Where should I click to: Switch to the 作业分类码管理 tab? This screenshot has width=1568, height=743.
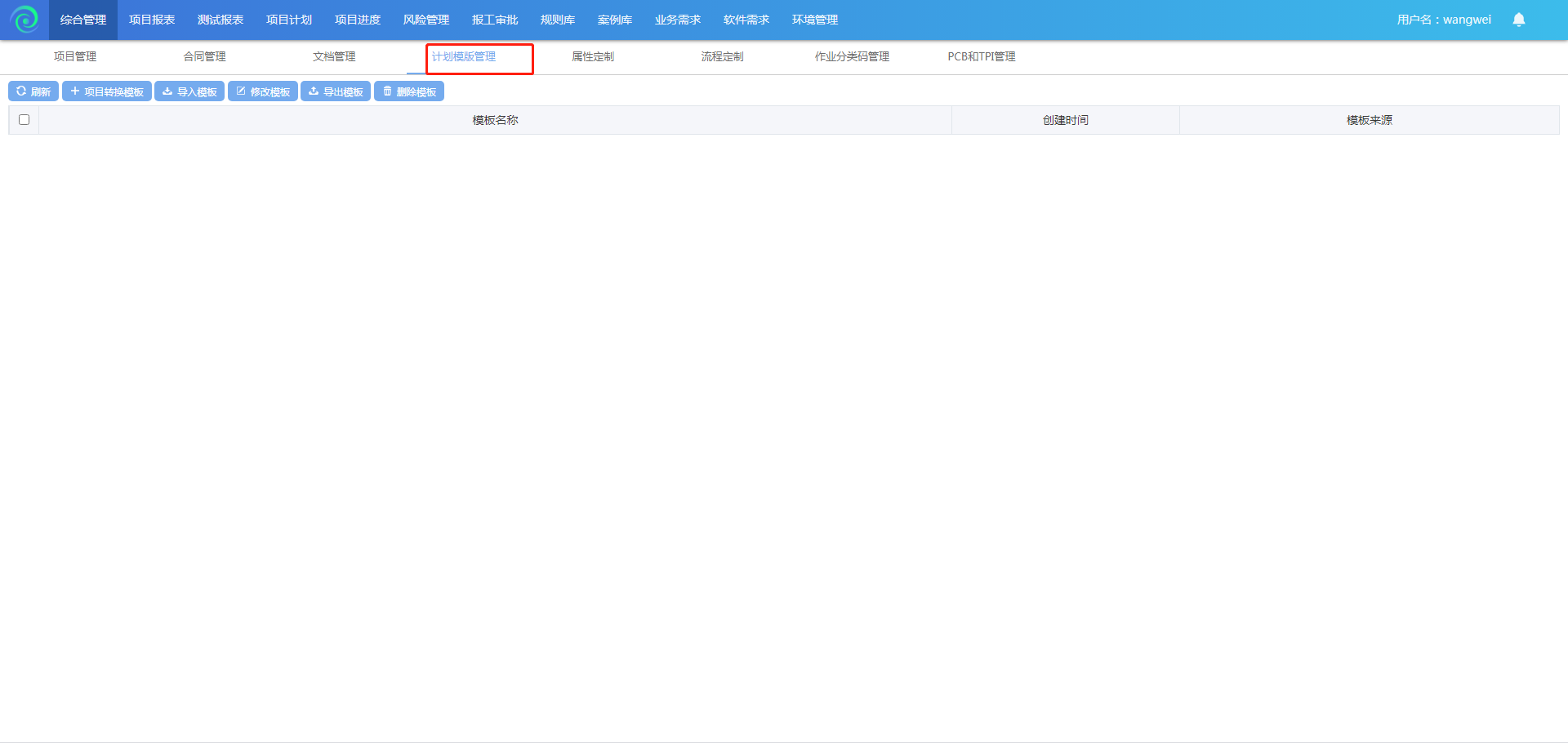pos(852,56)
